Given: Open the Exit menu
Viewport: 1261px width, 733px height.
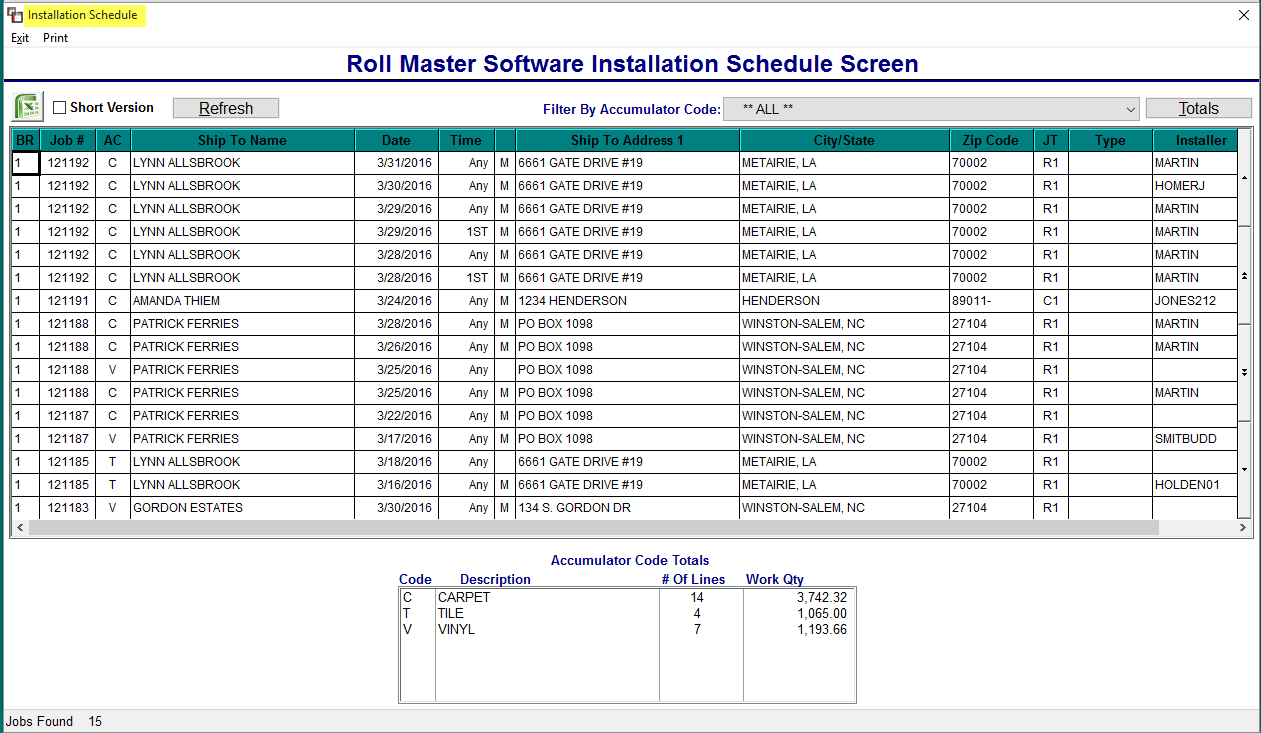Looking at the screenshot, I should tap(20, 38).
